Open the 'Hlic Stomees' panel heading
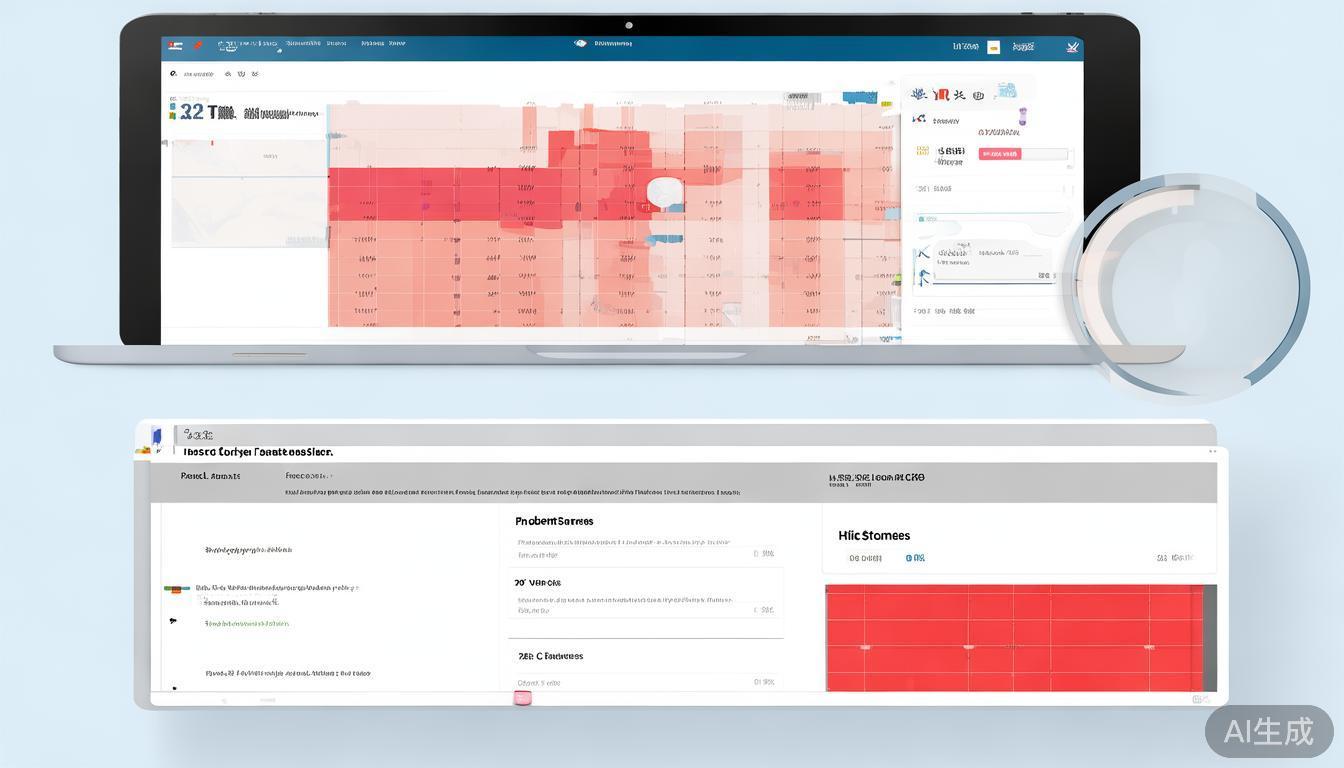This screenshot has width=1344, height=768. pos(873,536)
